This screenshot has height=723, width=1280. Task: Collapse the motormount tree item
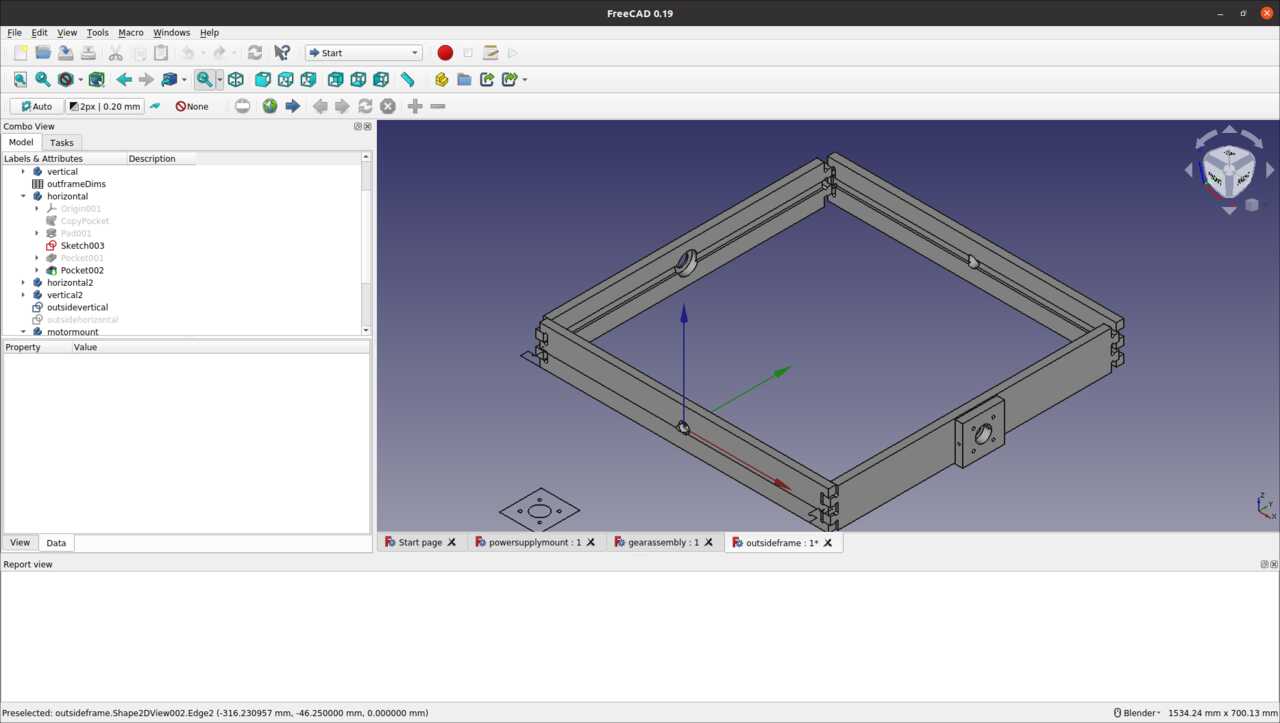pyautogui.click(x=23, y=332)
